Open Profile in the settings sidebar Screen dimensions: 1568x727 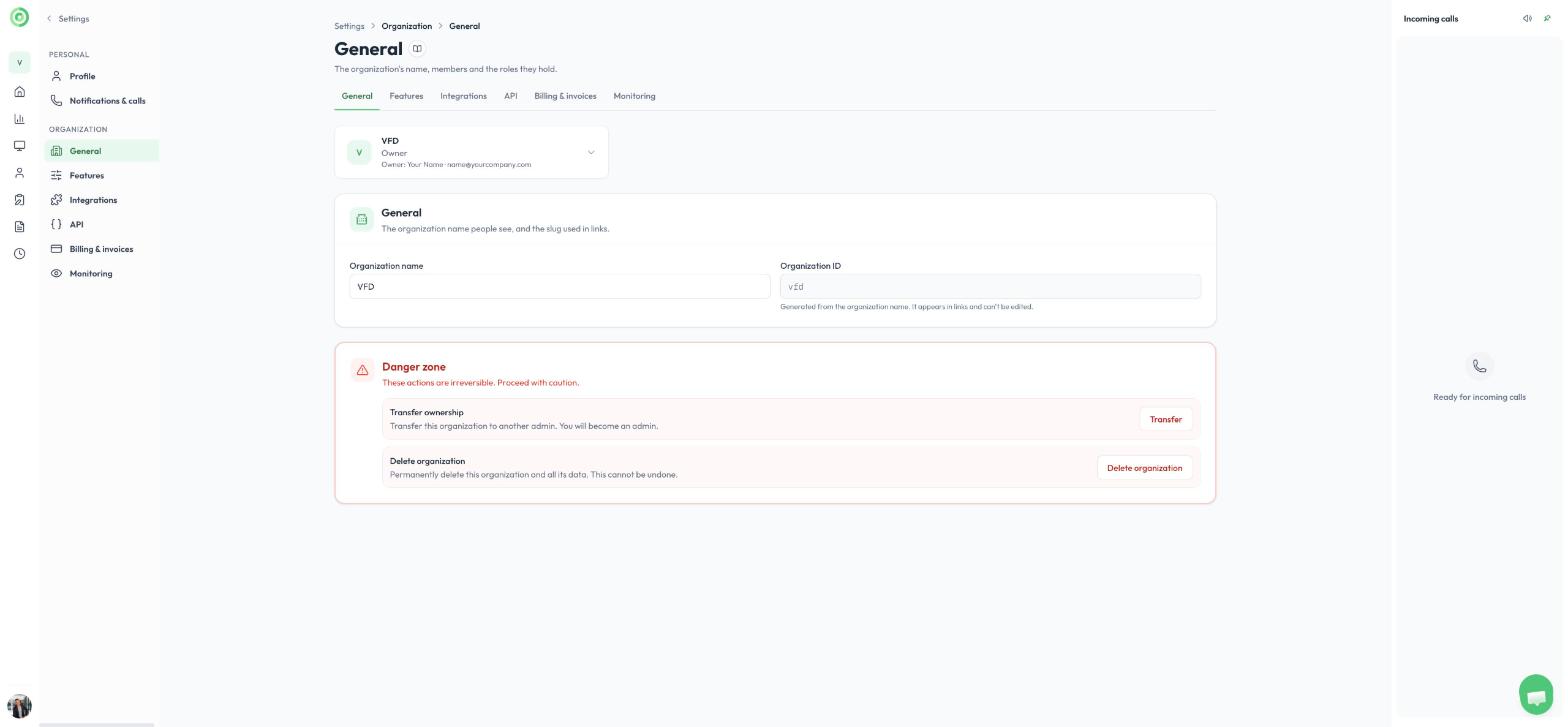(x=101, y=76)
